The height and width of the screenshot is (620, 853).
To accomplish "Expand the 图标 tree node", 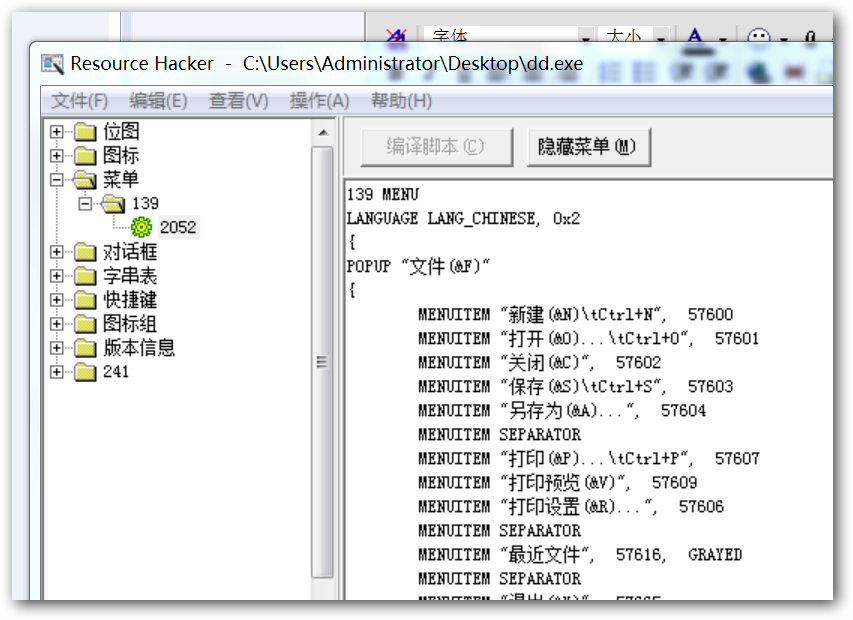I will pyautogui.click(x=57, y=156).
